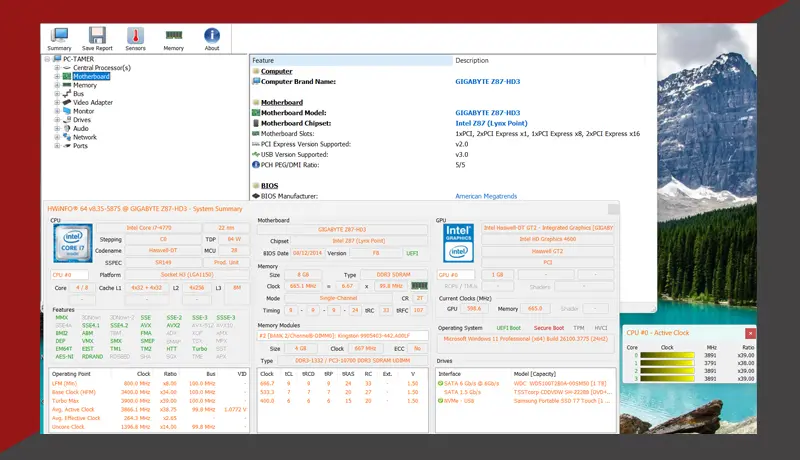Screen dimensions: 800x460
Task: Click the Video Adapter card icon in tree
Action: [x=67, y=103]
